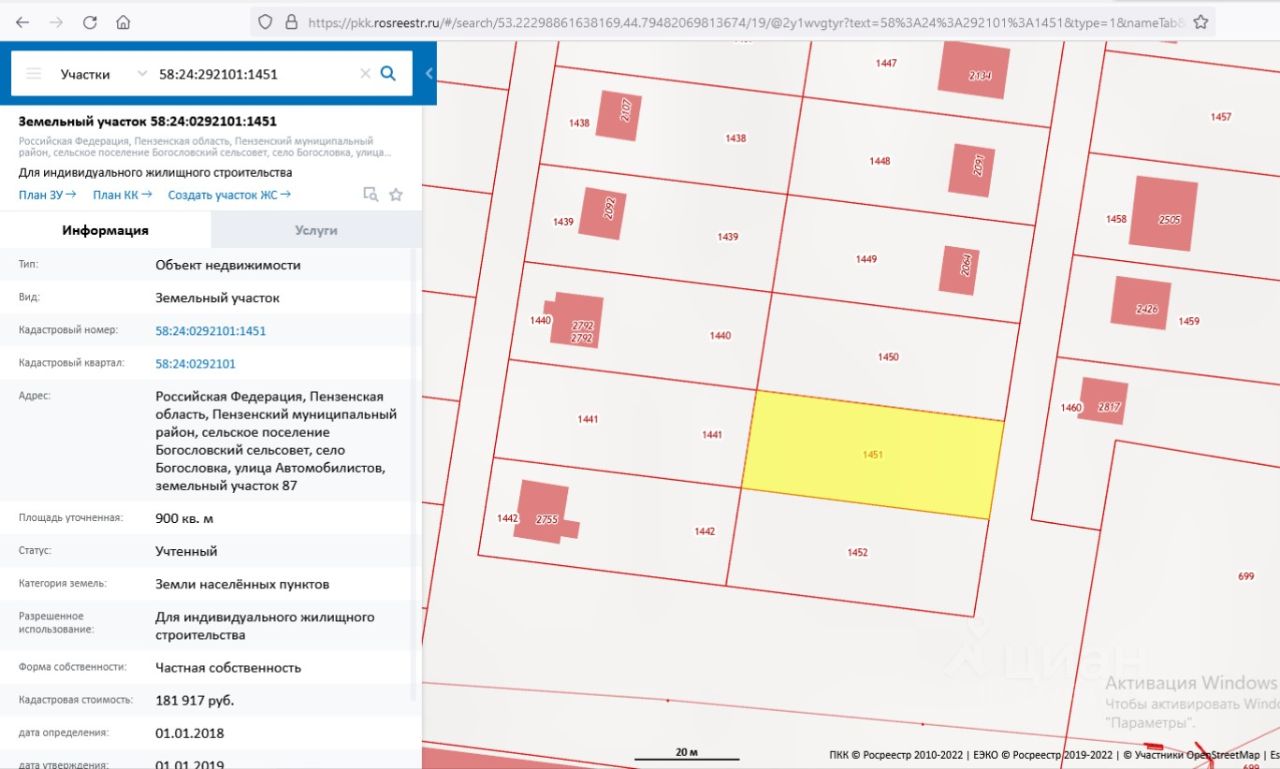Viewport: 1280px width, 769px height.
Task: Run search with the magnifier icon
Action: point(389,73)
